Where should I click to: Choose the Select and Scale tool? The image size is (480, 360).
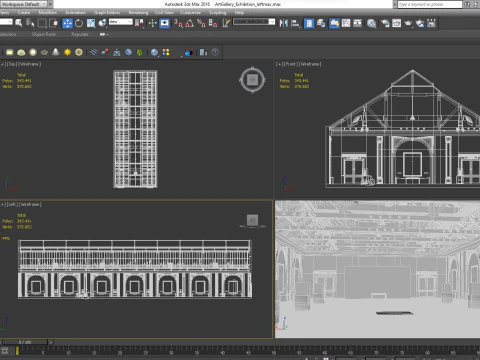pos(91,23)
